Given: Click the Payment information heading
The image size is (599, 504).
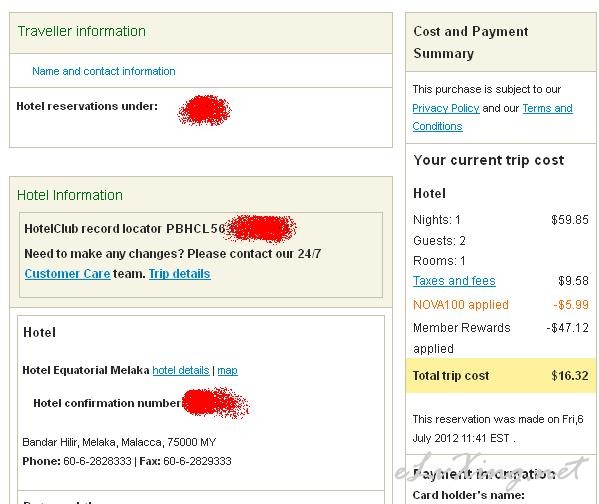Looking at the screenshot, I should point(484,474).
